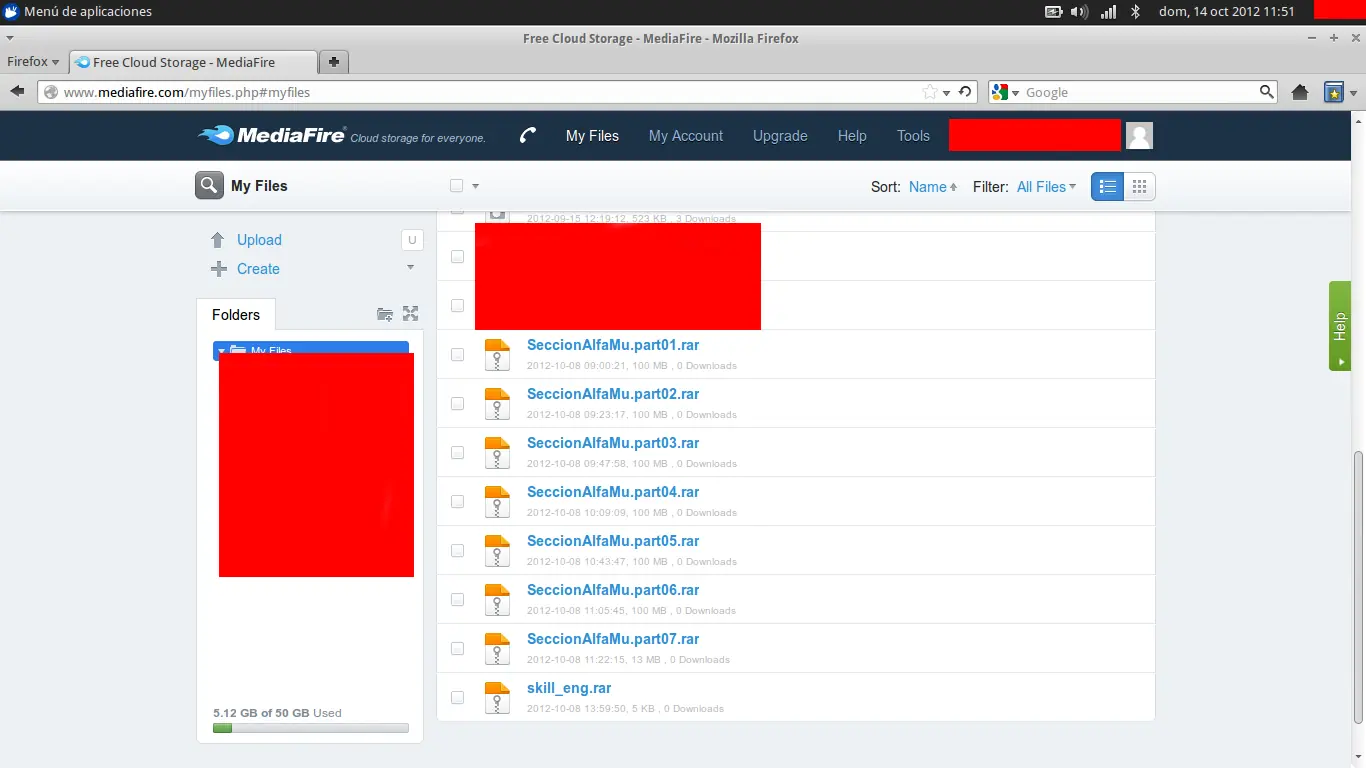
Task: Select the Free Cloud Storage - MediaFire browser tab
Action: click(x=194, y=62)
